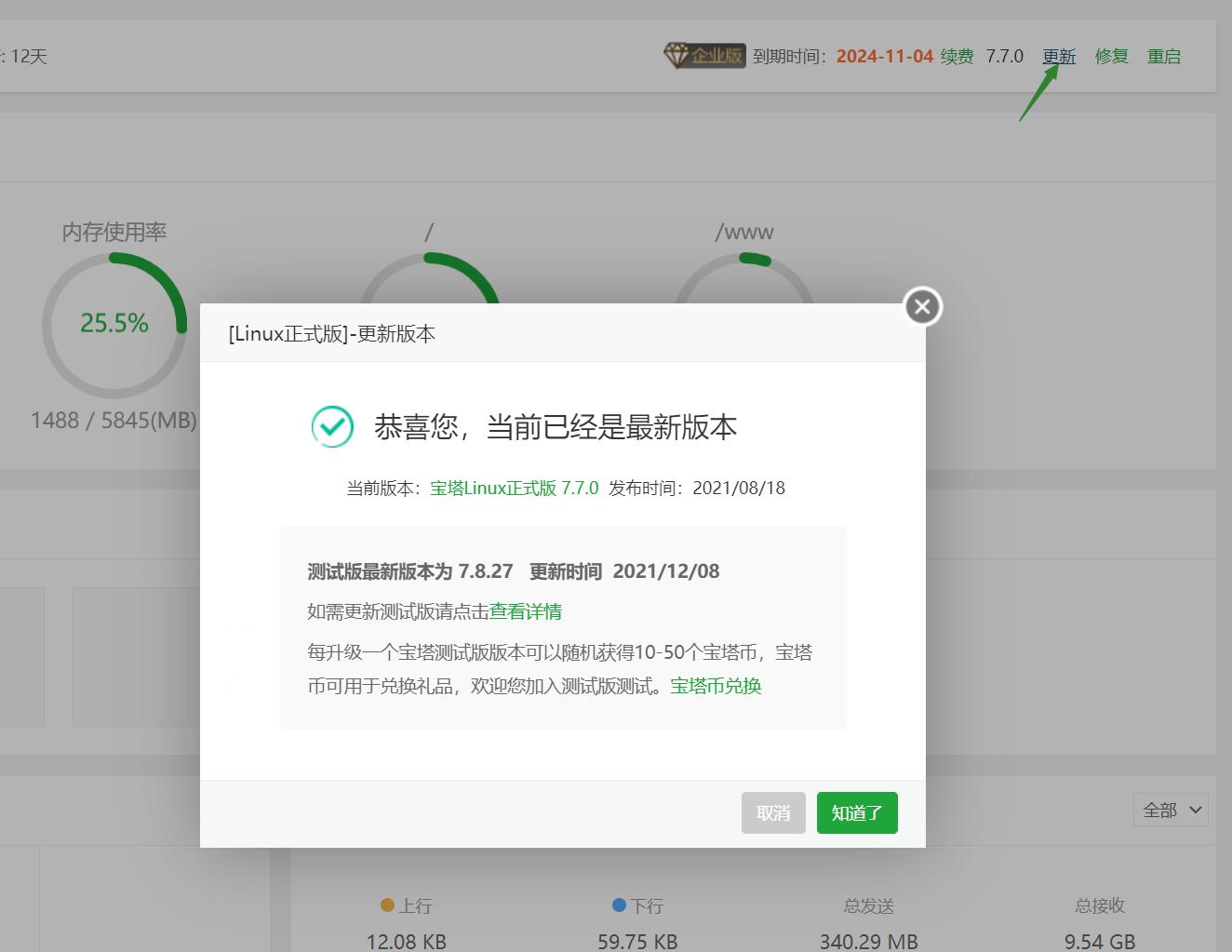
Task: Open the 宝塔币兑换 exchange link
Action: tap(716, 686)
